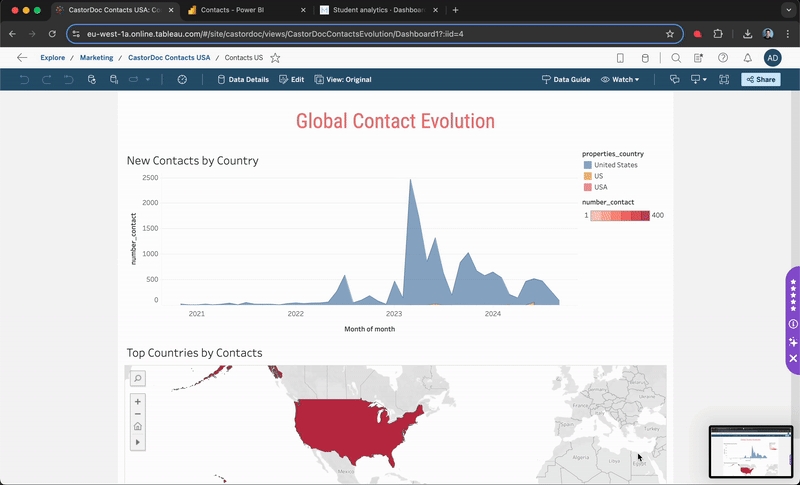Open the Watch dropdown
Screen dimensions: 800x485
[x=620, y=79]
